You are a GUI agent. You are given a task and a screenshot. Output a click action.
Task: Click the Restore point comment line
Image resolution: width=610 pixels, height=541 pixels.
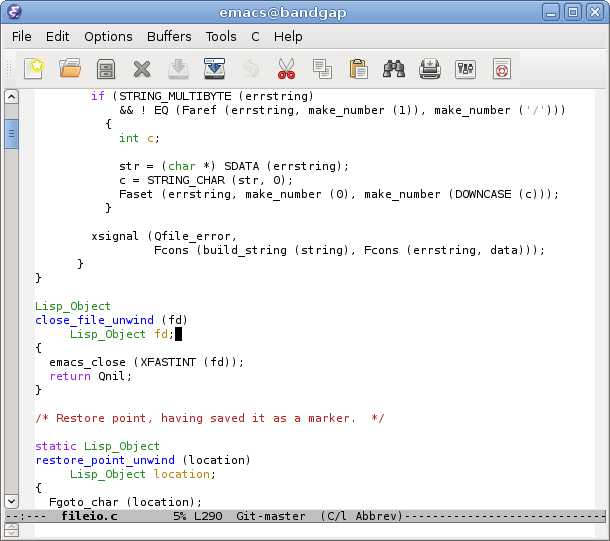point(210,418)
